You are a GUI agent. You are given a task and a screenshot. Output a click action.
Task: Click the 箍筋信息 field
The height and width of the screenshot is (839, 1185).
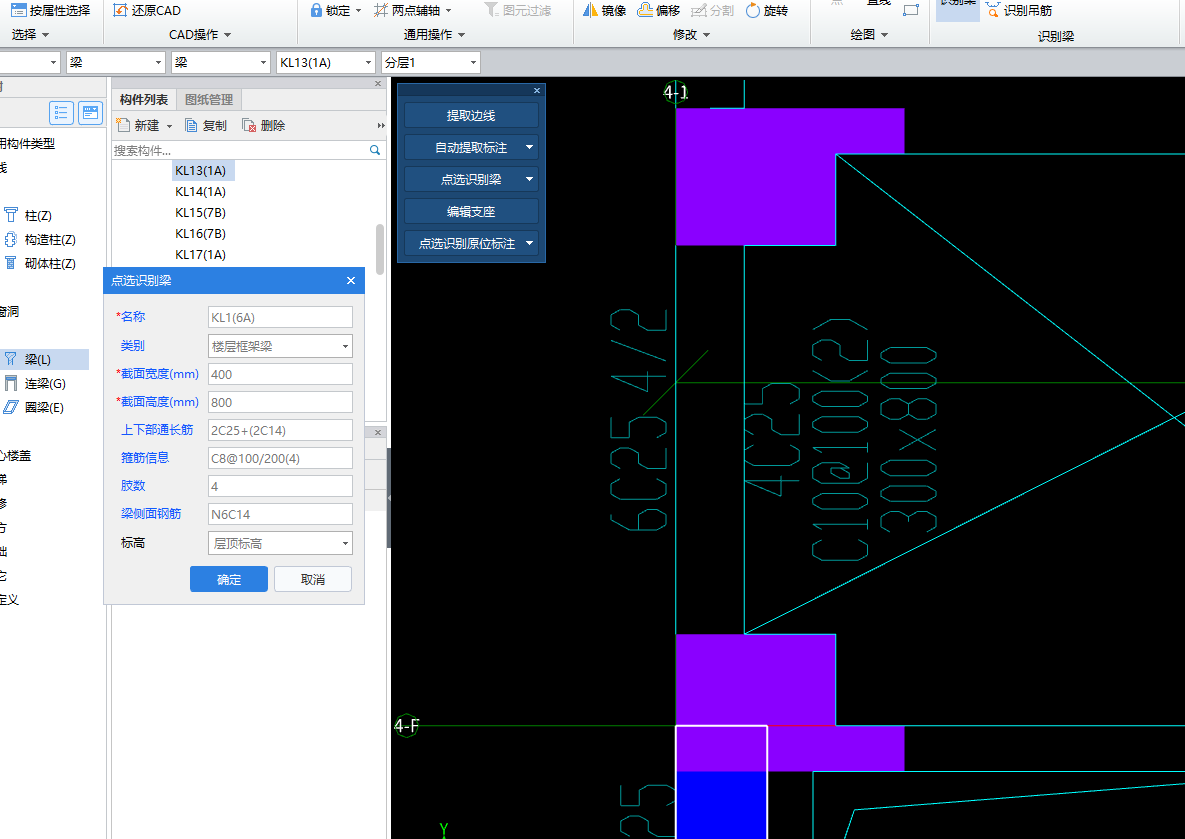[x=280, y=458]
